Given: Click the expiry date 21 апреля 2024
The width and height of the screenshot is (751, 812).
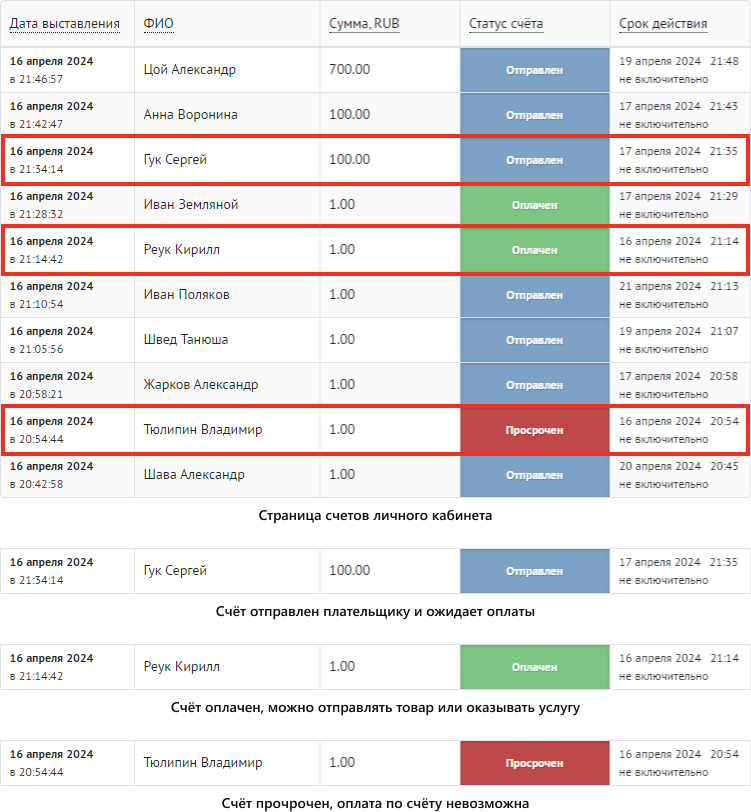Looking at the screenshot, I should [660, 286].
